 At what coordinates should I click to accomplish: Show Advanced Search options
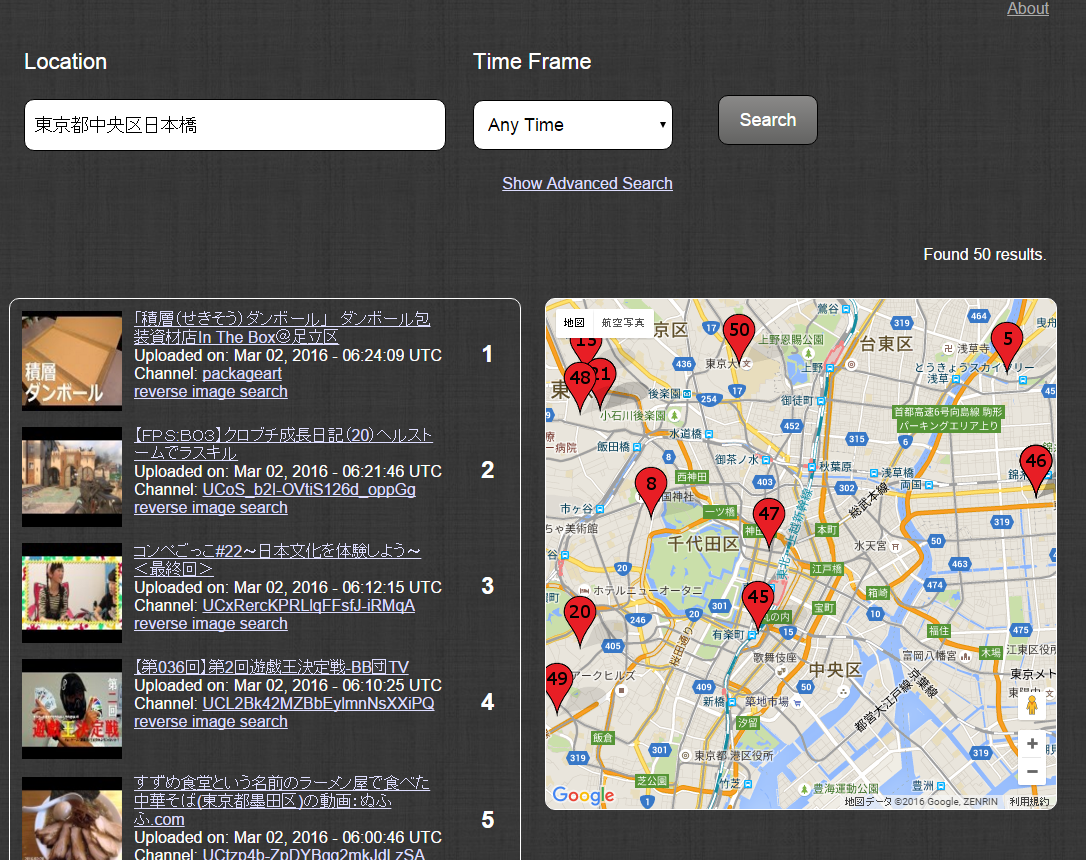click(x=587, y=183)
